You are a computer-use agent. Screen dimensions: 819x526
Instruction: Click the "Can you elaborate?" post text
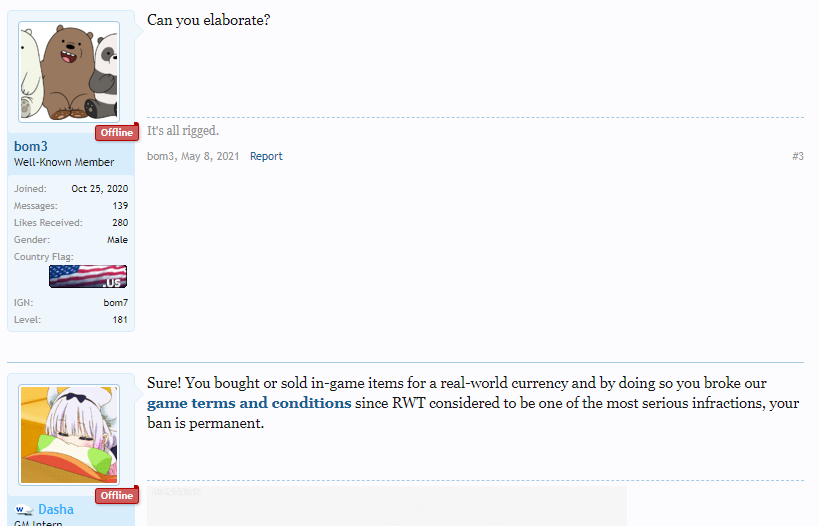[x=208, y=20]
